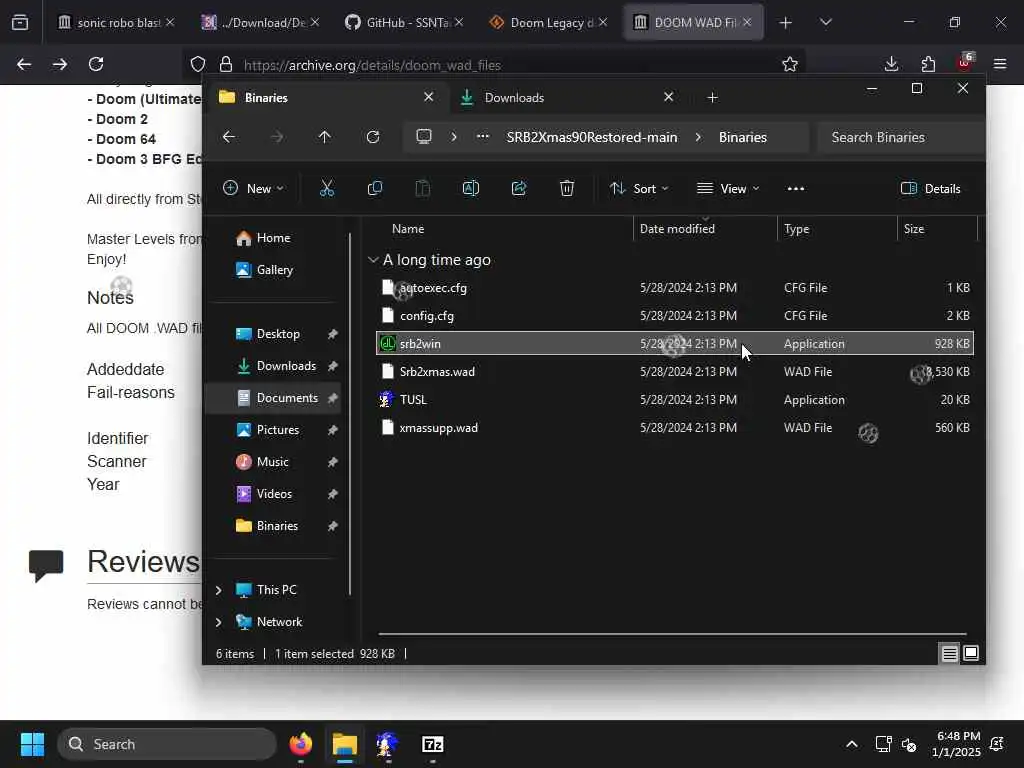List all Firefox tabs dropdown
Image resolution: width=1024 pixels, height=768 pixels.
(825, 23)
